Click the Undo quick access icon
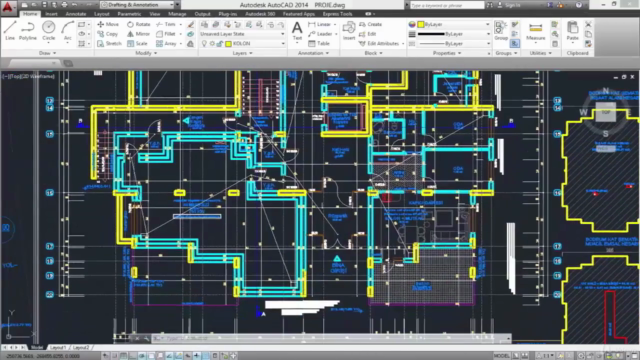Viewport: 640px width, 360px height. click(x=74, y=5)
